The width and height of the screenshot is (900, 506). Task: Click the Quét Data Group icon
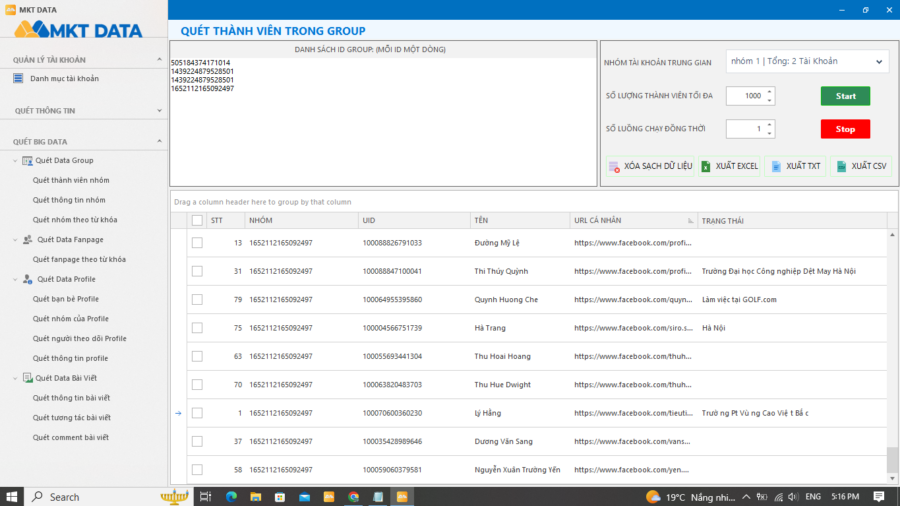[27, 160]
